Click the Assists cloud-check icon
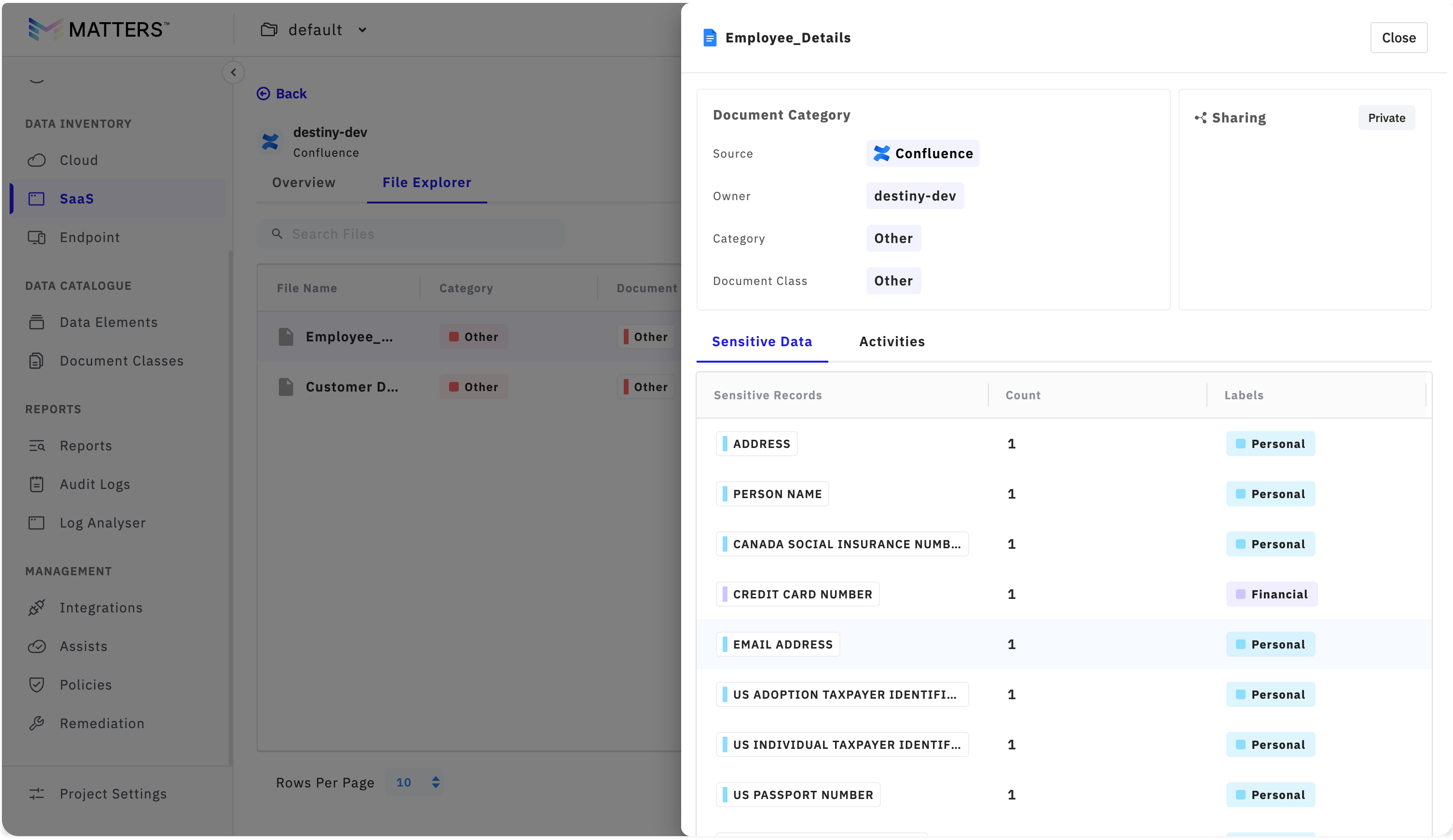This screenshot has height=840, width=1453. (x=36, y=646)
